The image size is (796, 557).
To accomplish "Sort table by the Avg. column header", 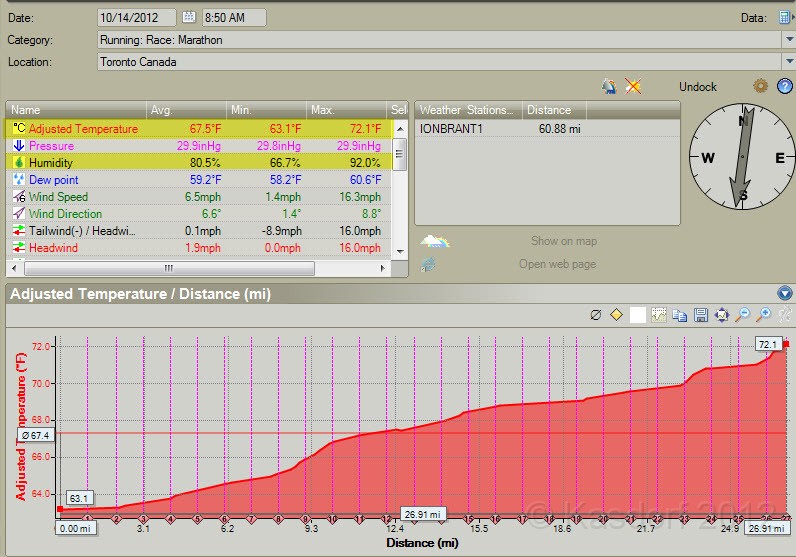I will (x=185, y=110).
